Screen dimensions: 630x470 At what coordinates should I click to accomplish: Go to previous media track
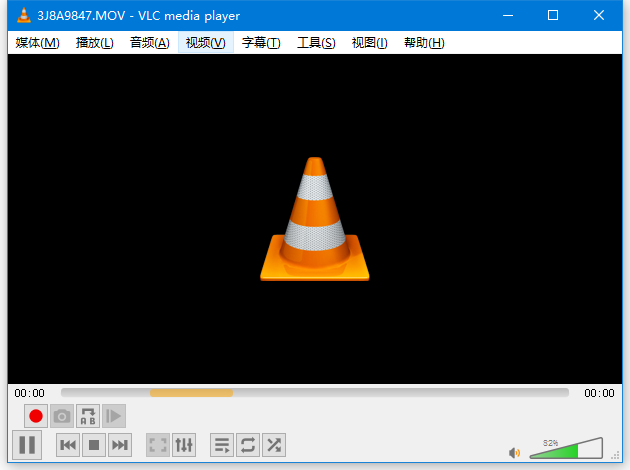click(68, 445)
